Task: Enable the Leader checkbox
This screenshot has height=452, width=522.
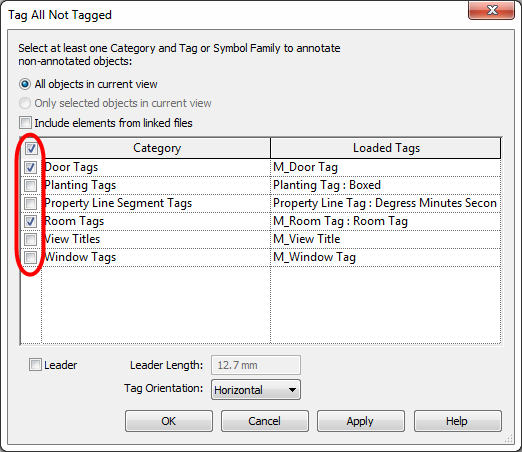Action: pyautogui.click(x=35, y=365)
